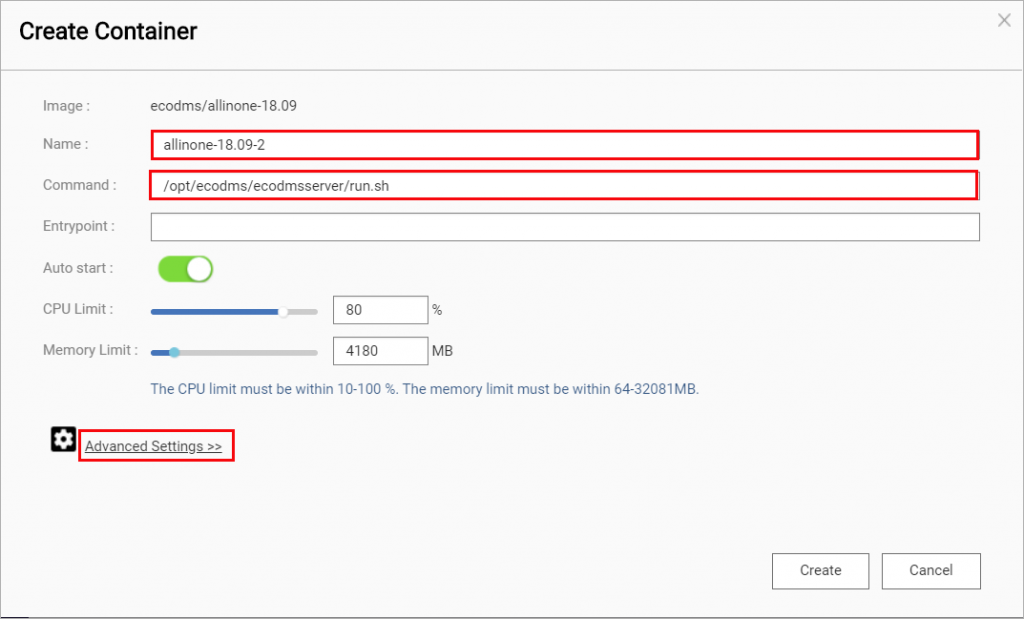Viewport: 1024px width, 619px height.
Task: Confirm with the Create button
Action: (820, 571)
